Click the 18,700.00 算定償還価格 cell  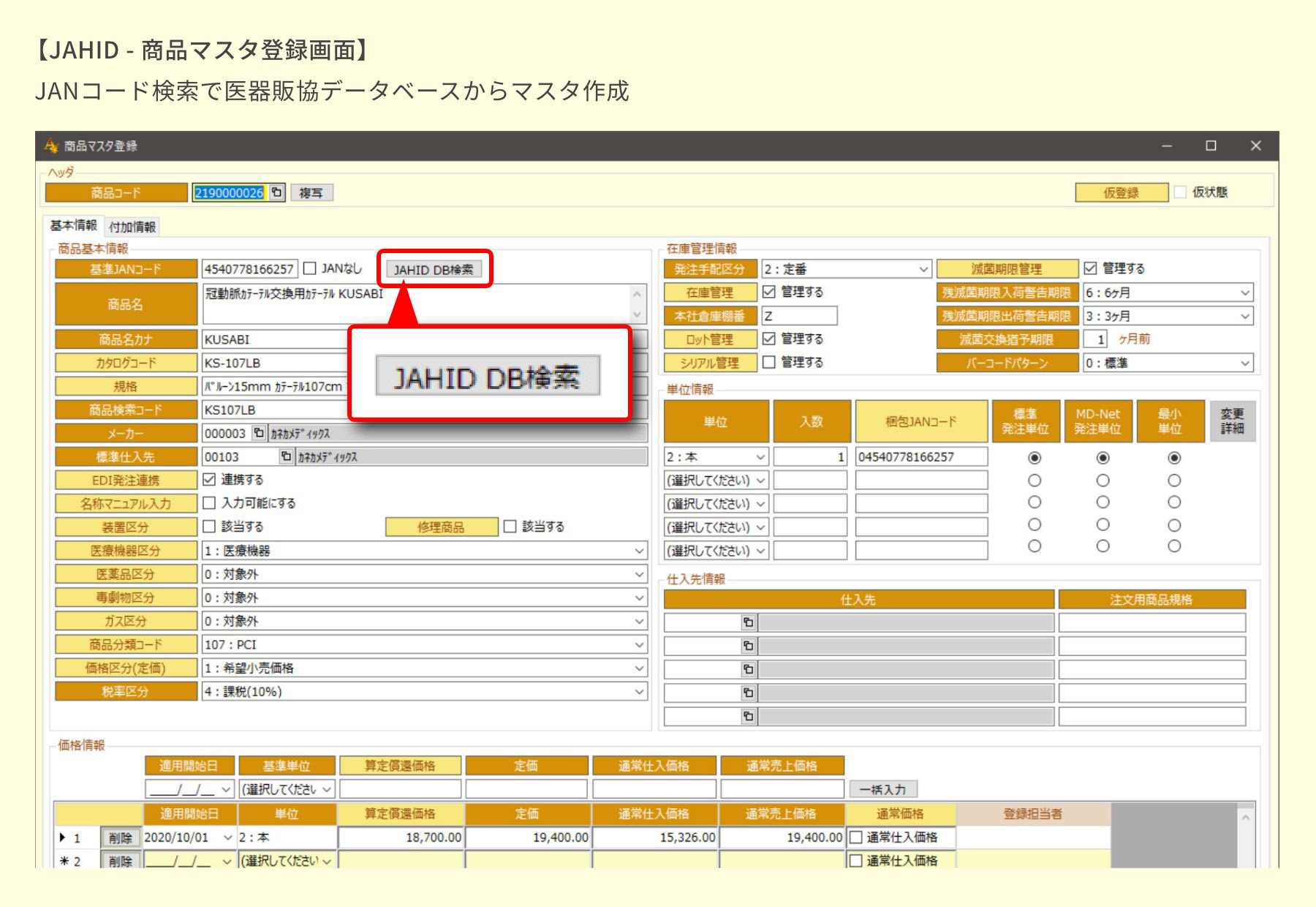(401, 838)
